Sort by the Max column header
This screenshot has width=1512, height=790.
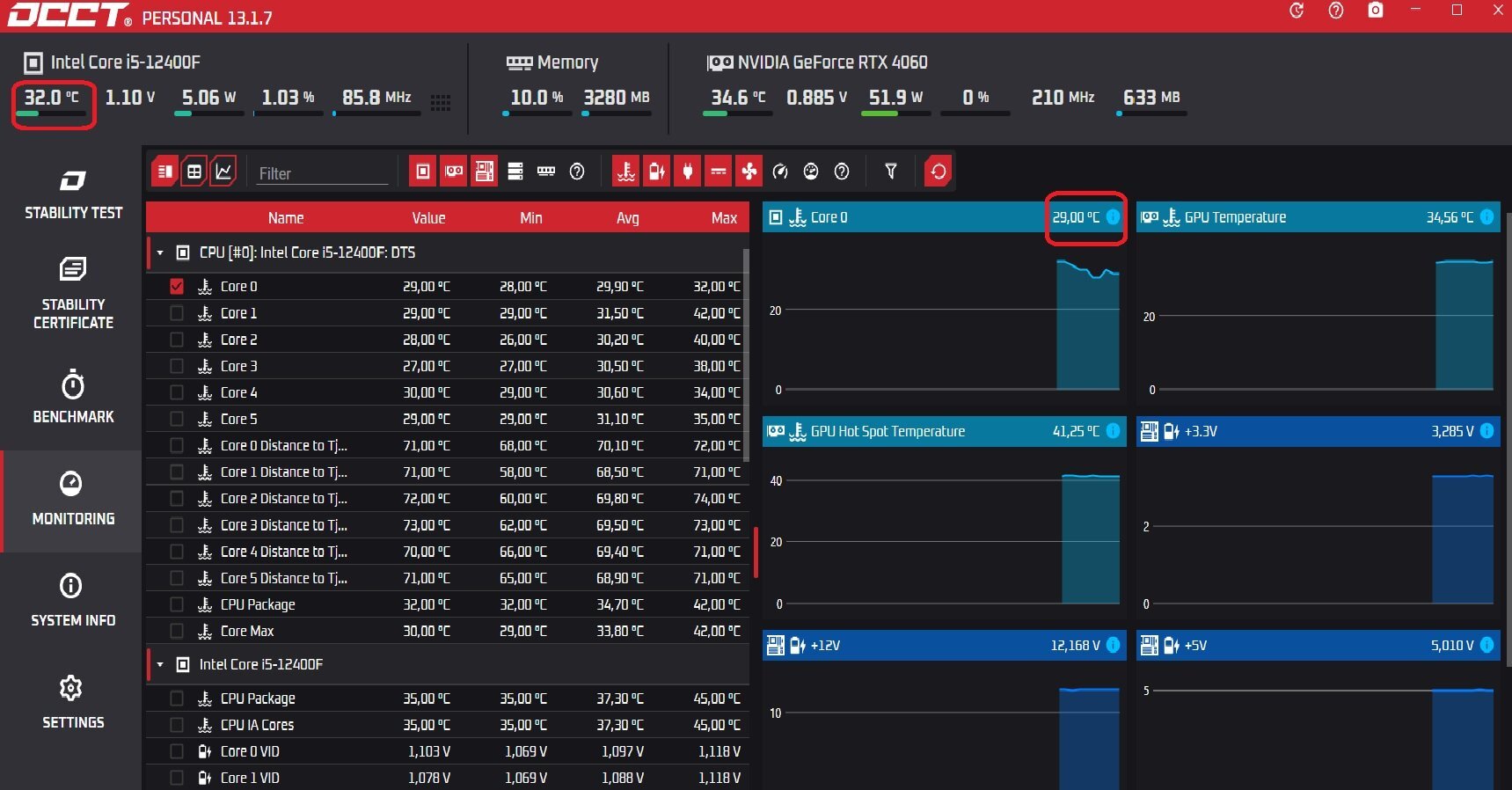tap(724, 217)
